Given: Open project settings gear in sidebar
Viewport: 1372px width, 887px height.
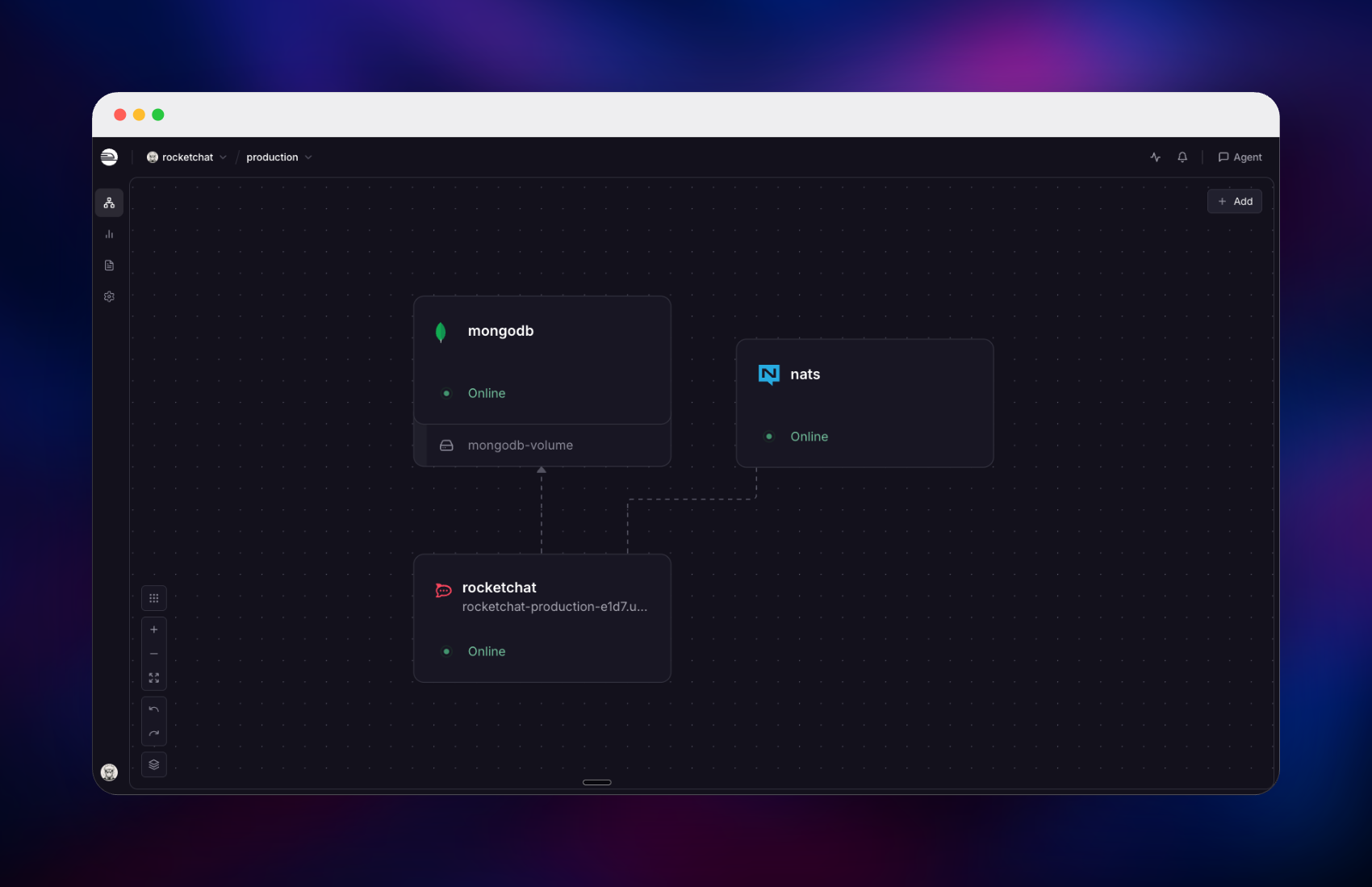Looking at the screenshot, I should pos(109,297).
